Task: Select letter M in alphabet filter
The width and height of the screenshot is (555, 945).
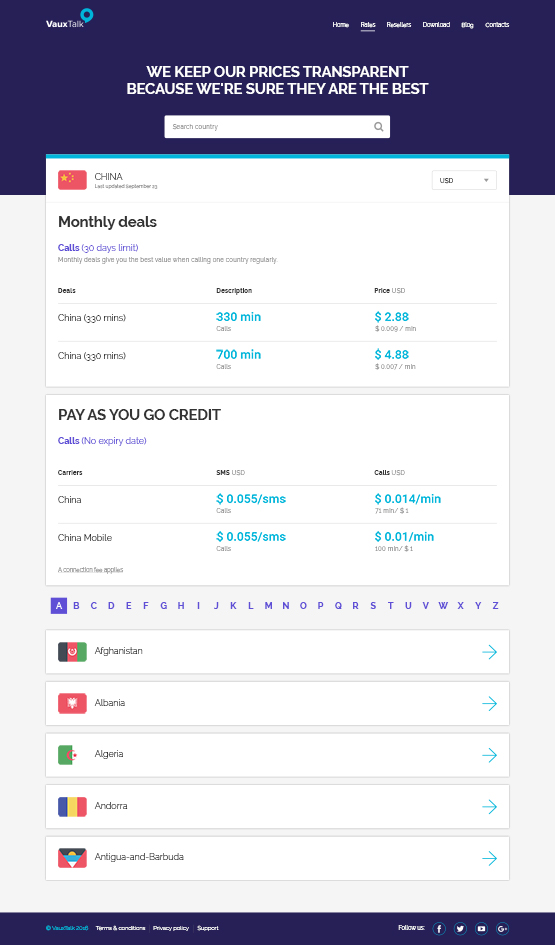Action: coord(268,606)
